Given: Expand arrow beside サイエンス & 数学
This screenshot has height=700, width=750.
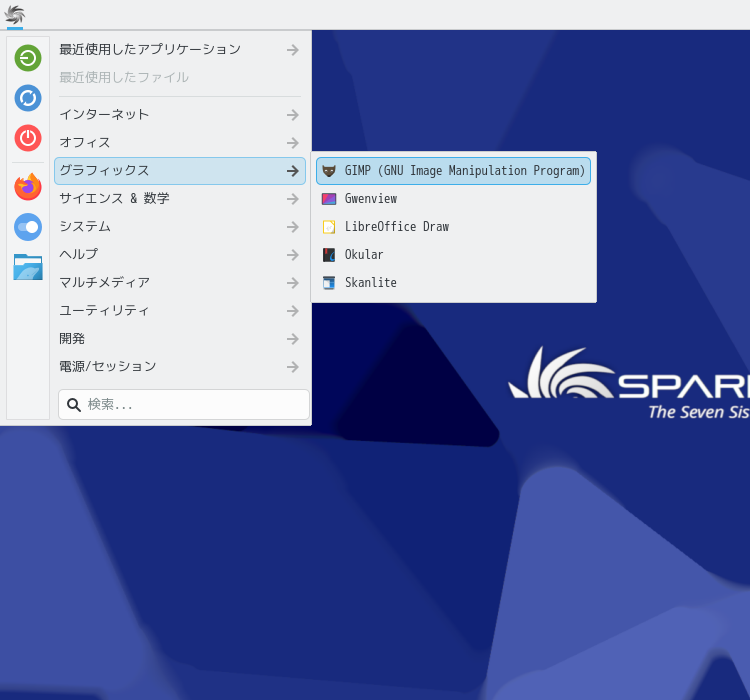Looking at the screenshot, I should point(293,199).
